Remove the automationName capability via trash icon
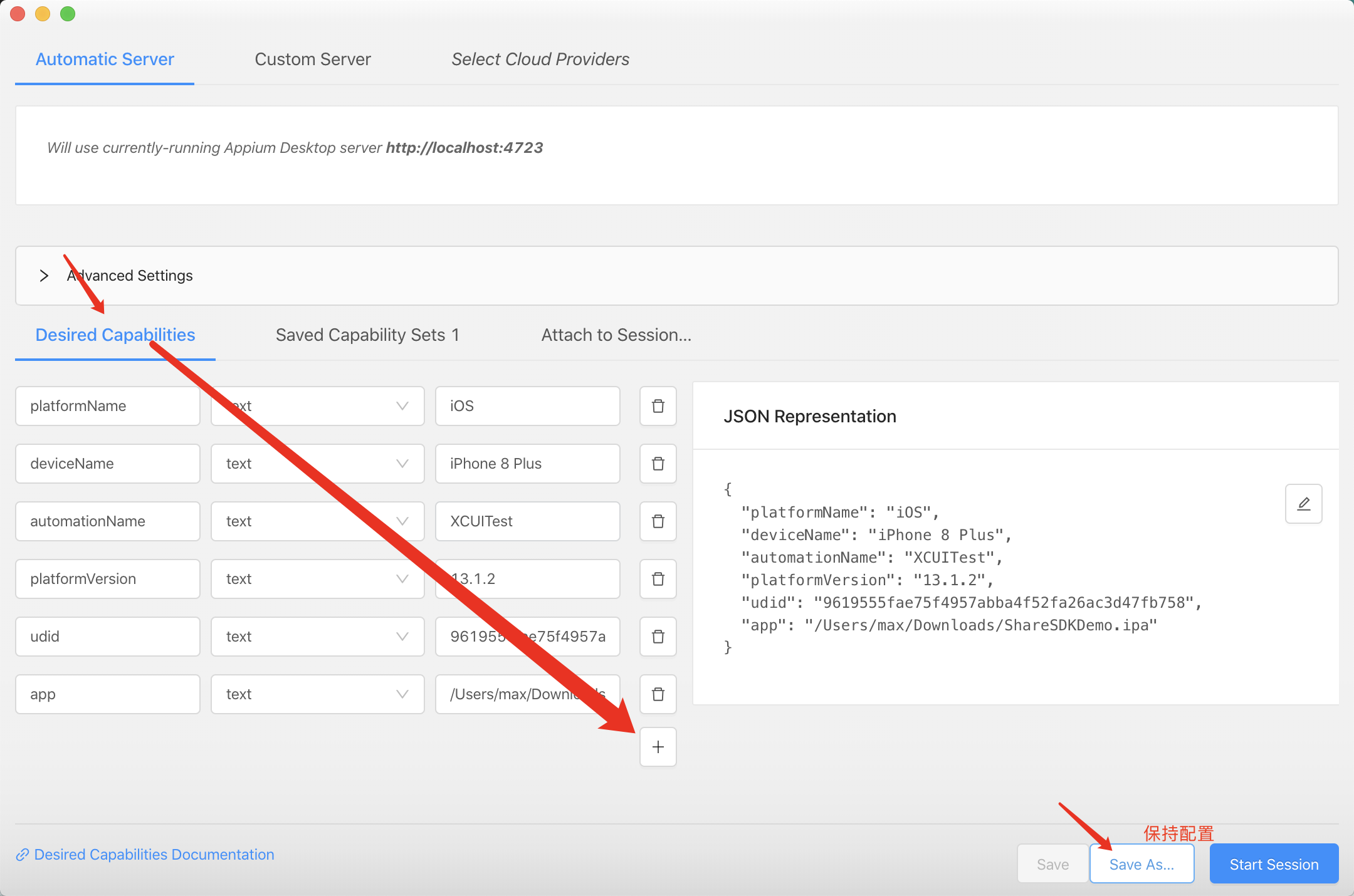 [x=658, y=521]
